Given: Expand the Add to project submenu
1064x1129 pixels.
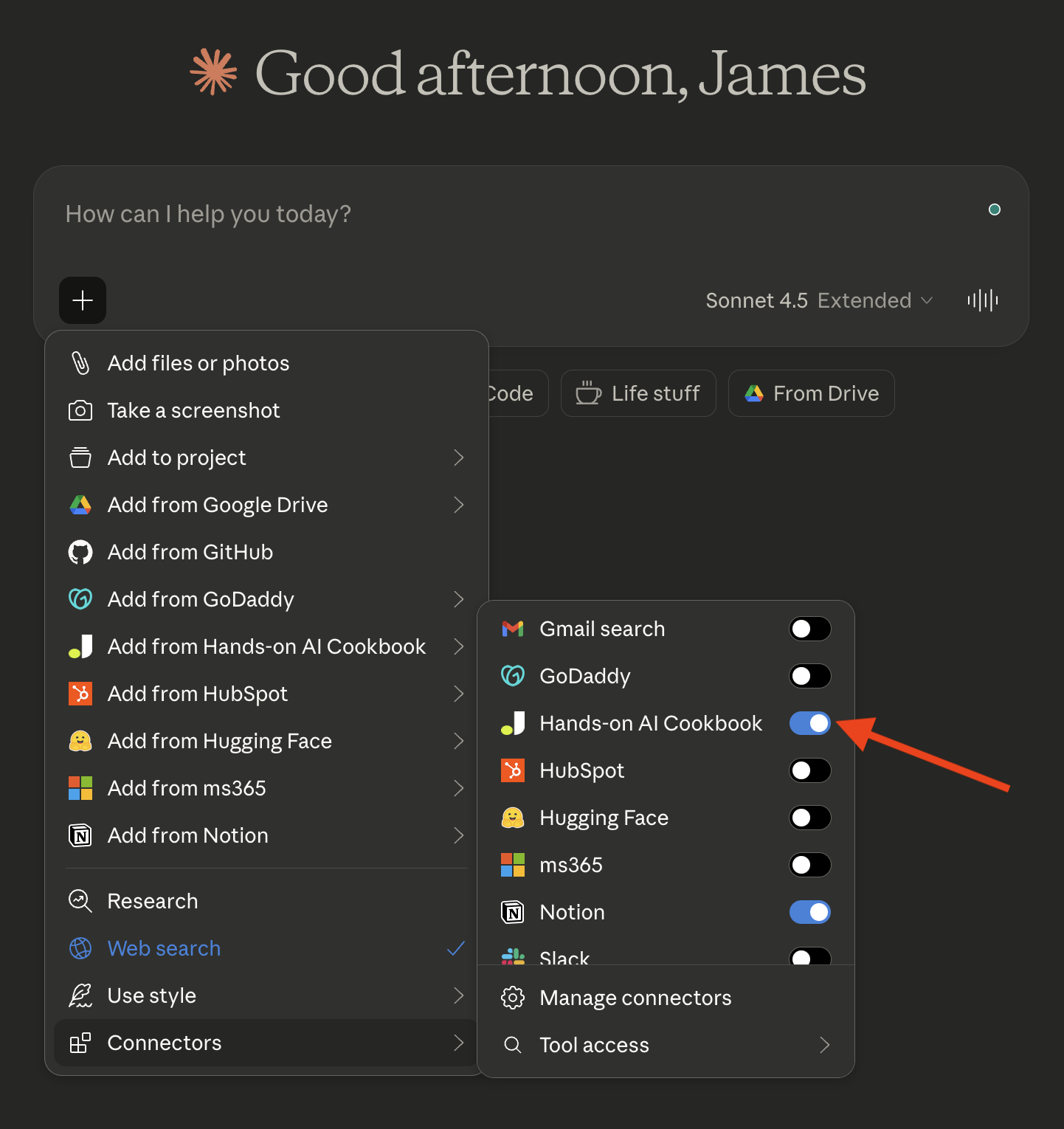Looking at the screenshot, I should [x=457, y=458].
